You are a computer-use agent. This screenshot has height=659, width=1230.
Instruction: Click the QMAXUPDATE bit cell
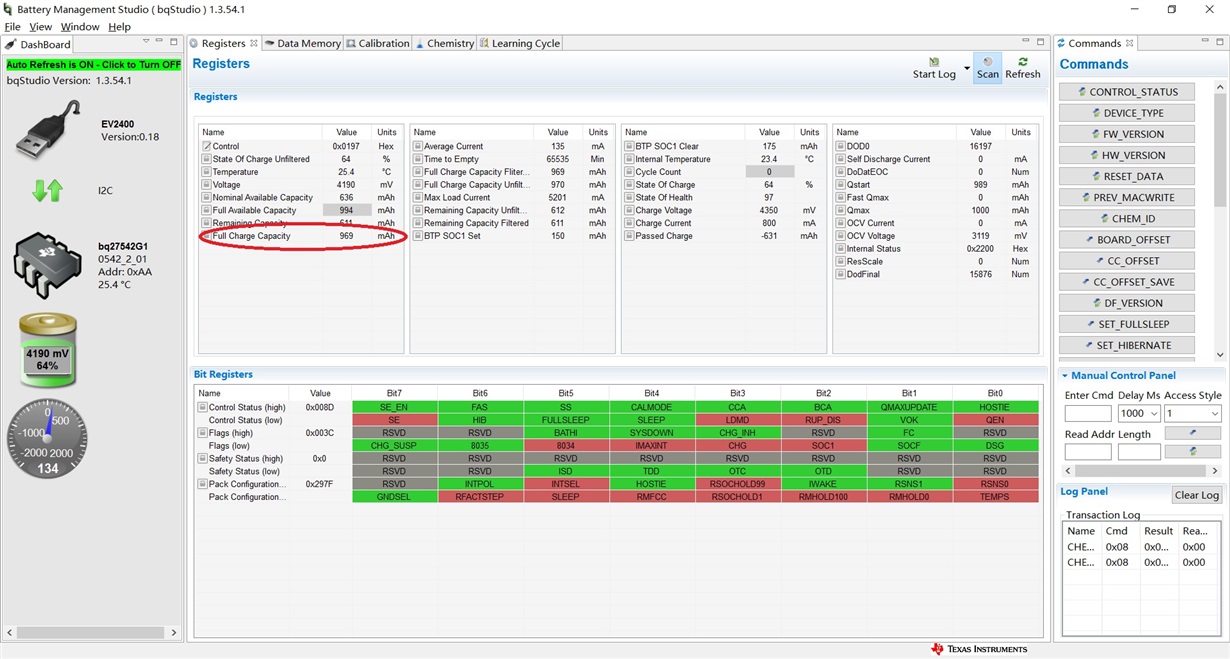pyautogui.click(x=909, y=408)
